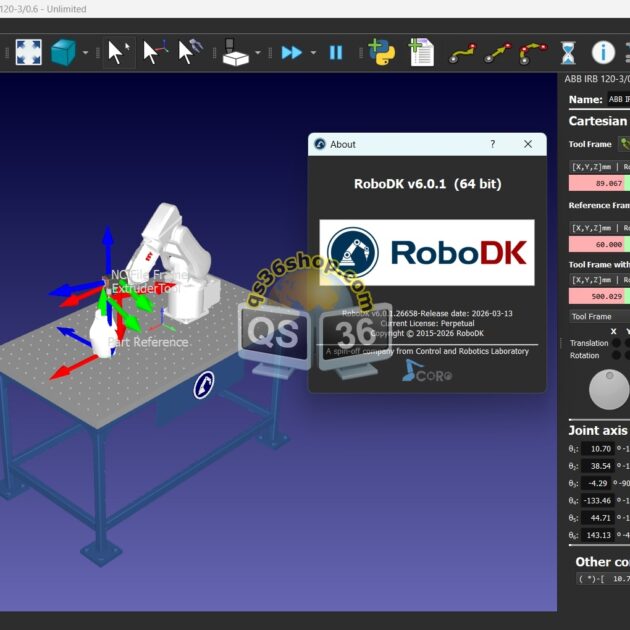This screenshot has height=630, width=630.
Task: Click the fast-forward simulation button
Action: (x=291, y=52)
